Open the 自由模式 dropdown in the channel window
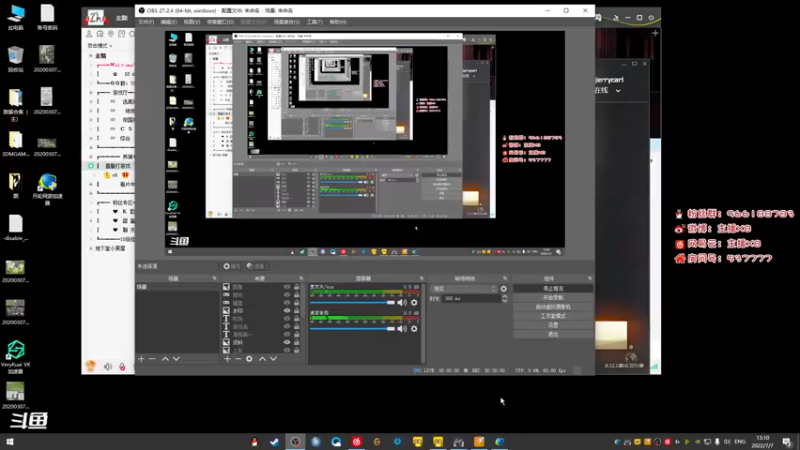 pos(100,45)
